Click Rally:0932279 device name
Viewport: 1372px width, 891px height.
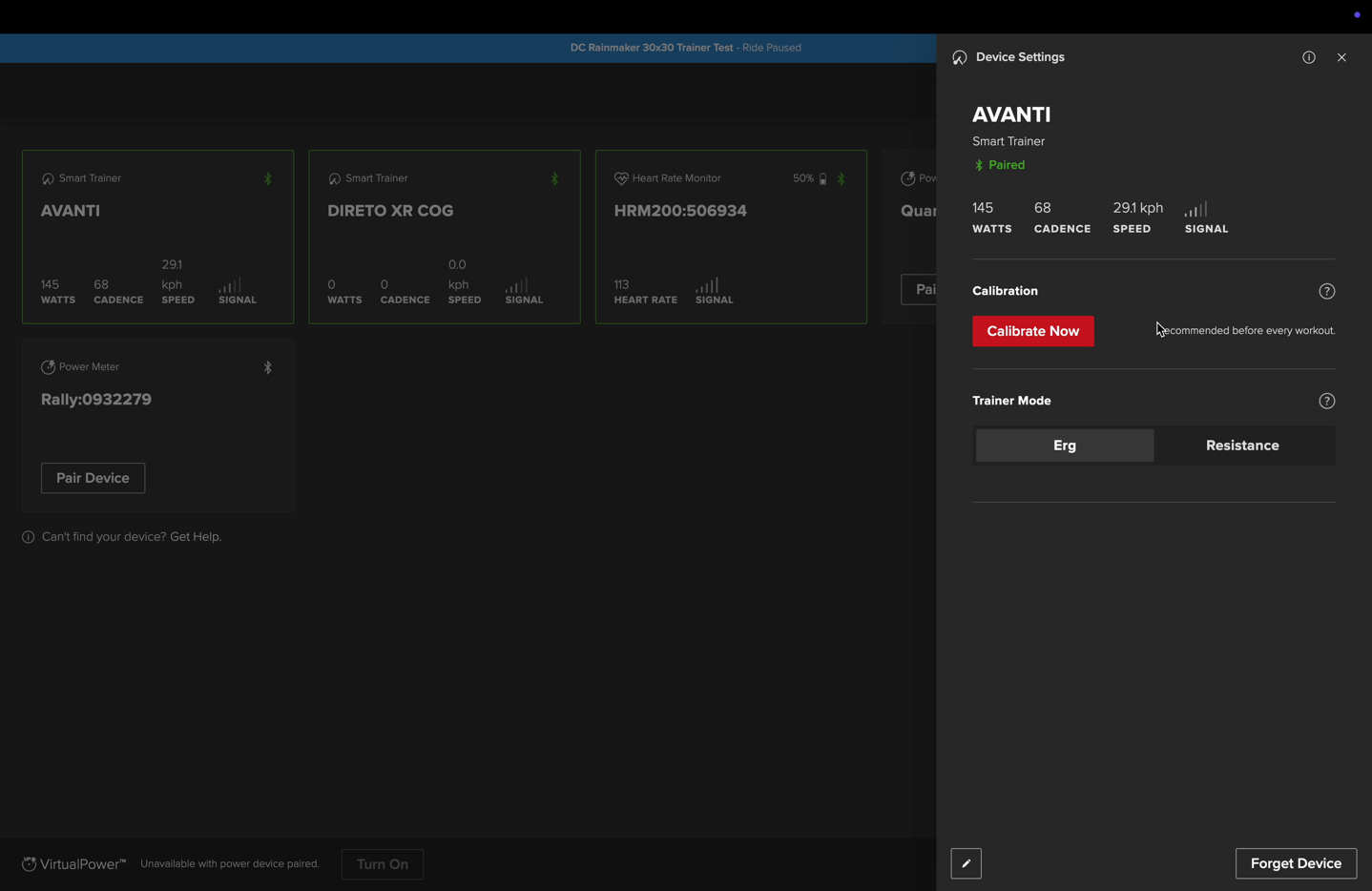(x=96, y=400)
